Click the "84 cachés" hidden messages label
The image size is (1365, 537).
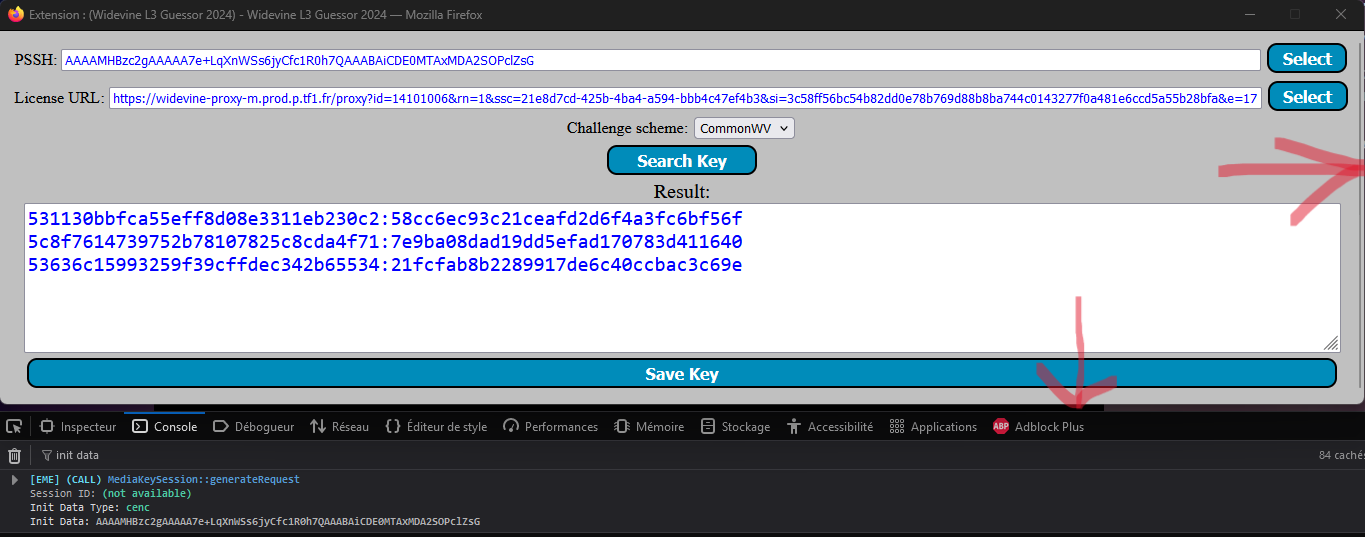click(1340, 455)
